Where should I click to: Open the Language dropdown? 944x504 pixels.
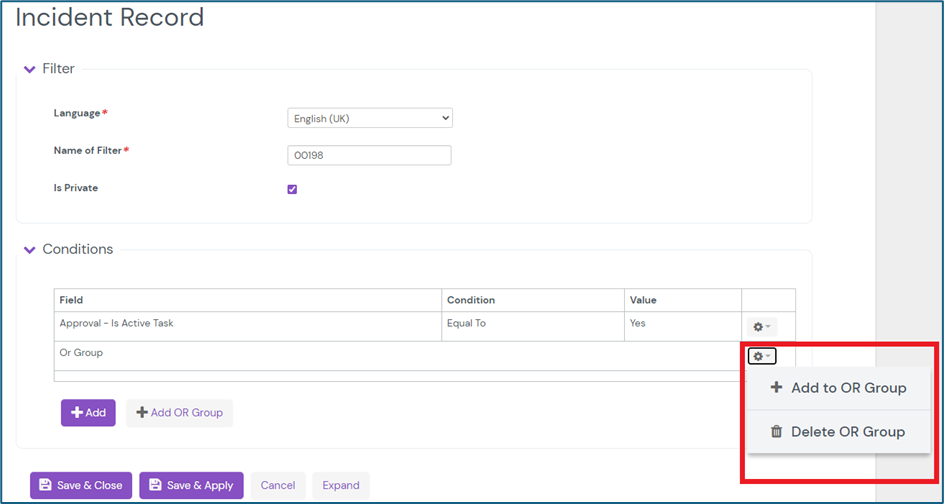coord(369,118)
